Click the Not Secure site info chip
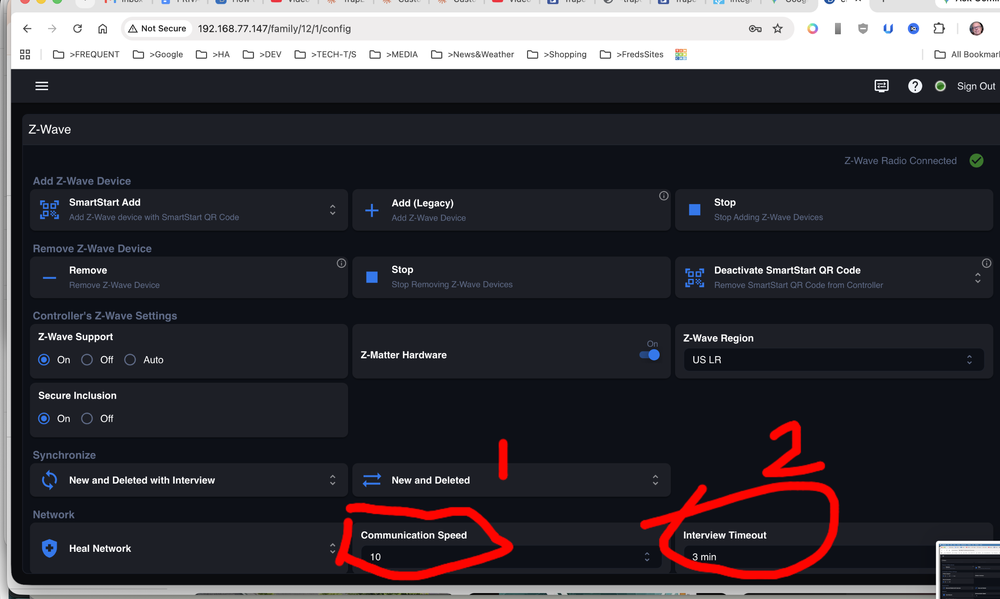1000x599 pixels. click(x=158, y=29)
